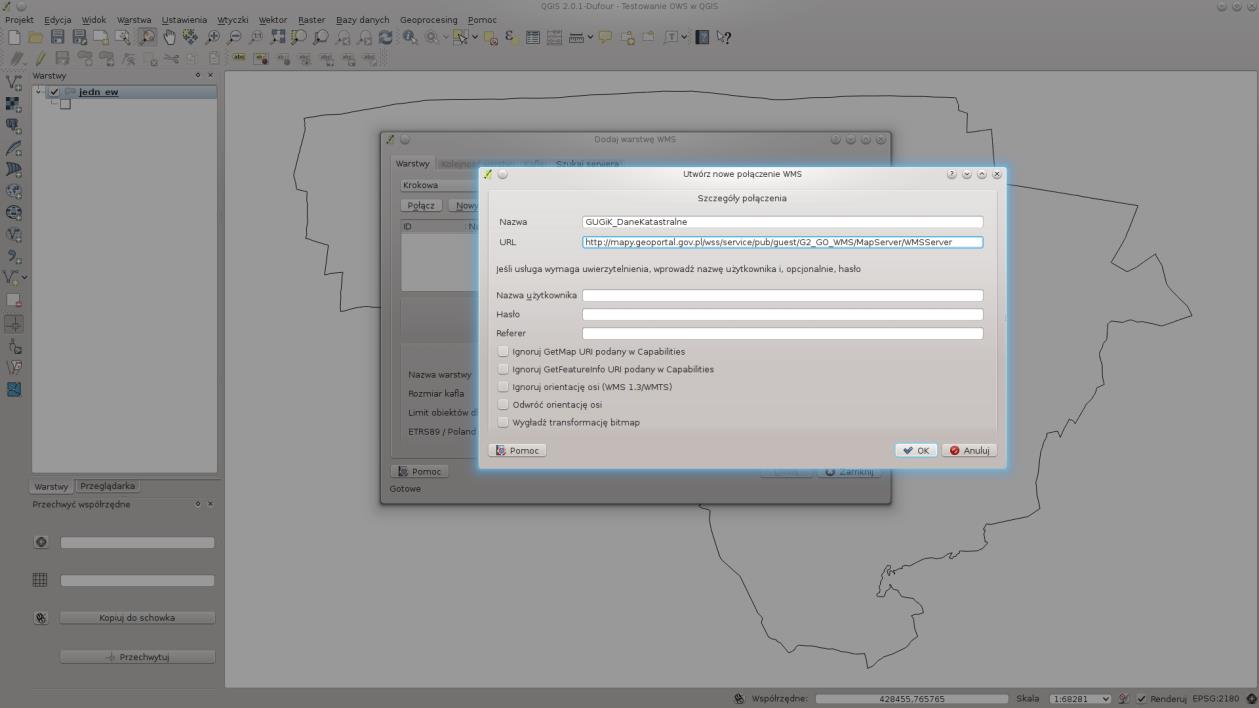
Task: Click into the Nazwa field
Action: click(782, 222)
